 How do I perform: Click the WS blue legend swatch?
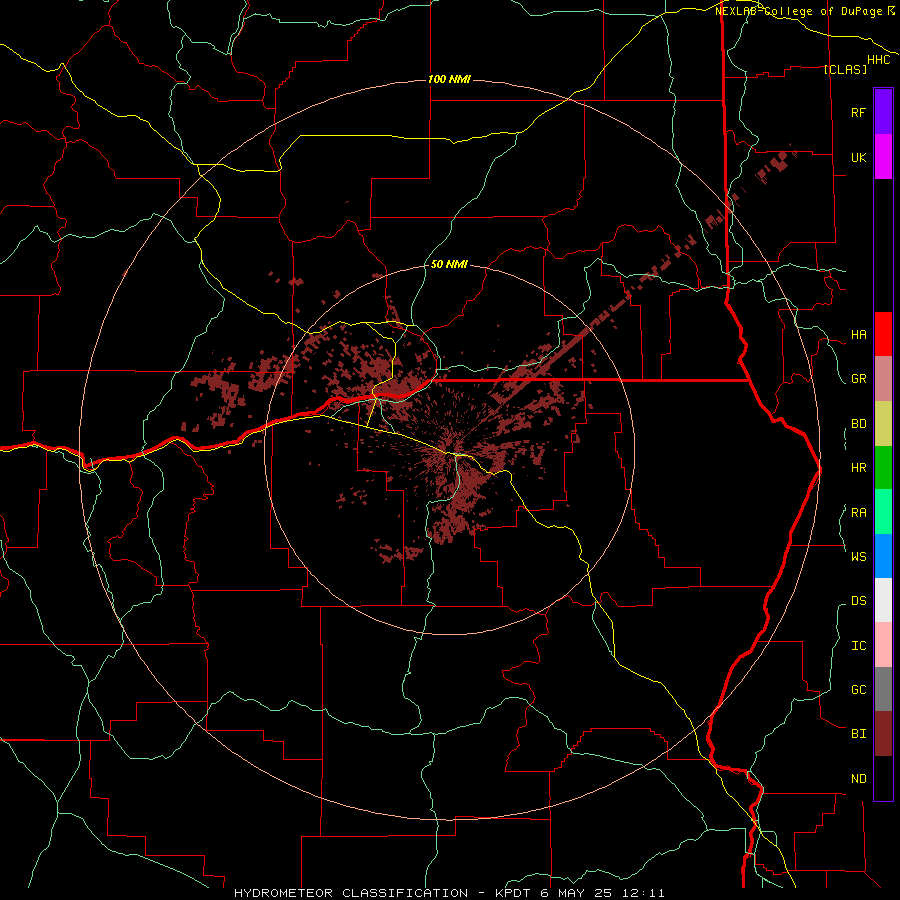click(883, 556)
